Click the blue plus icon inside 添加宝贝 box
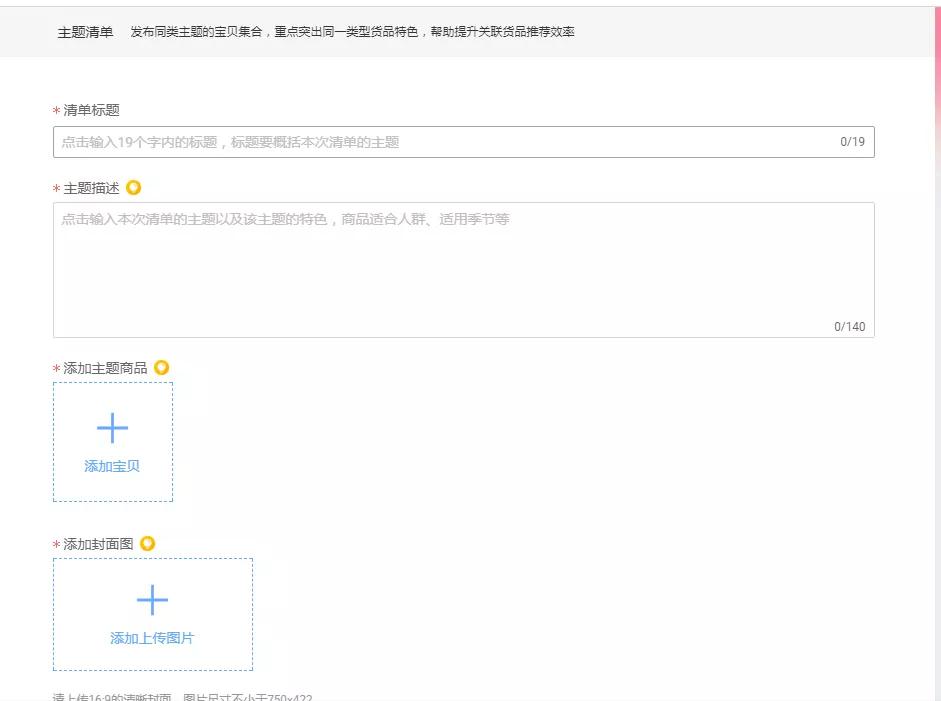 pyautogui.click(x=112, y=427)
